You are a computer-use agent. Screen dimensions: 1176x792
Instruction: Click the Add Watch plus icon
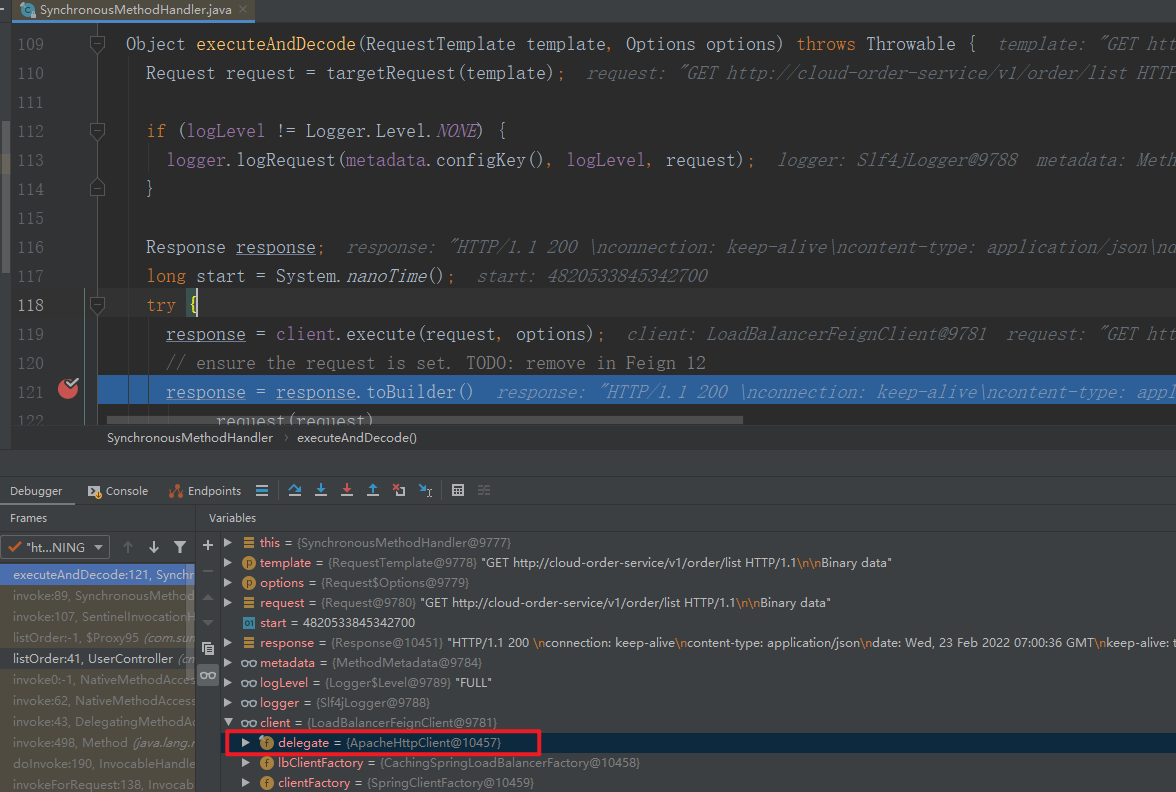[208, 545]
